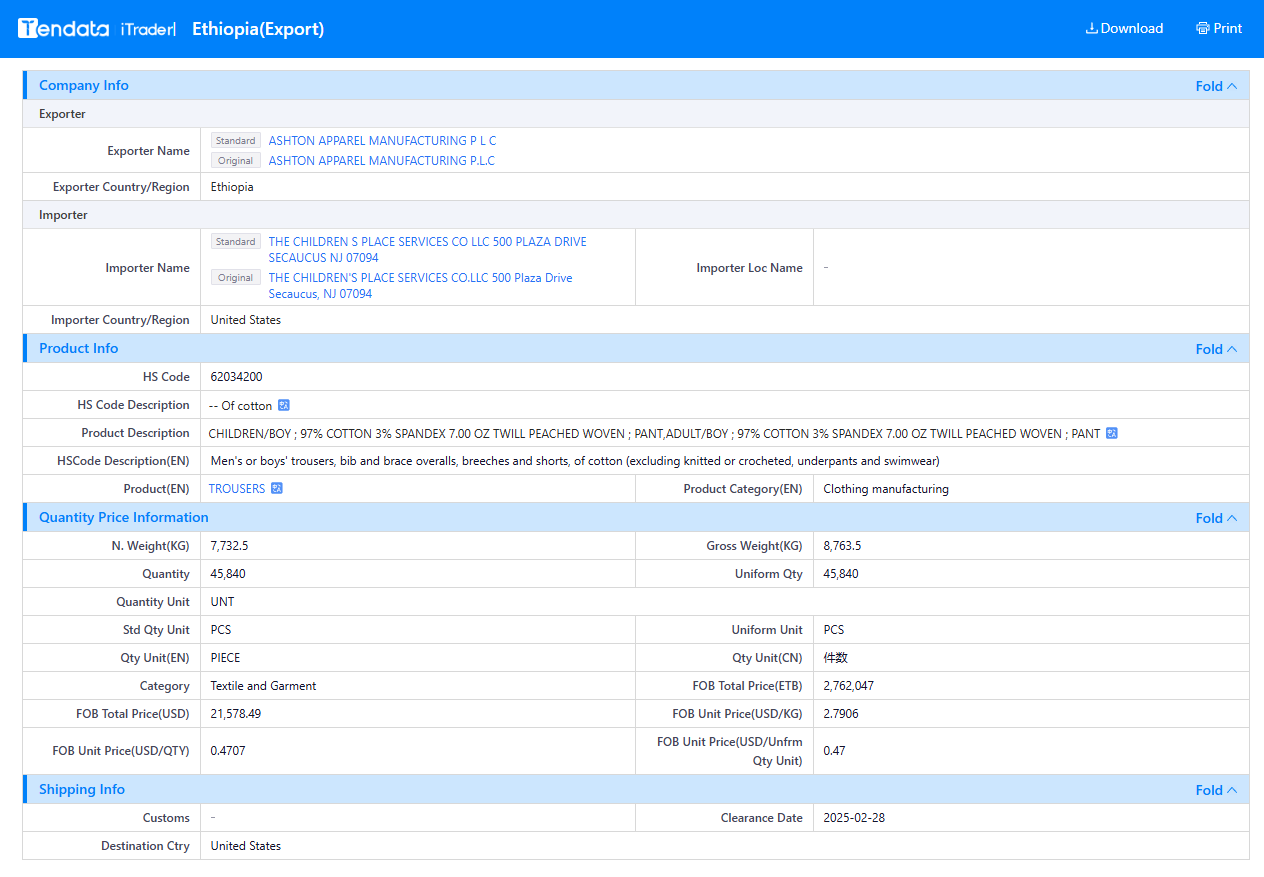Click translate icon after Product Description text
The image size is (1264, 877).
click(1111, 433)
